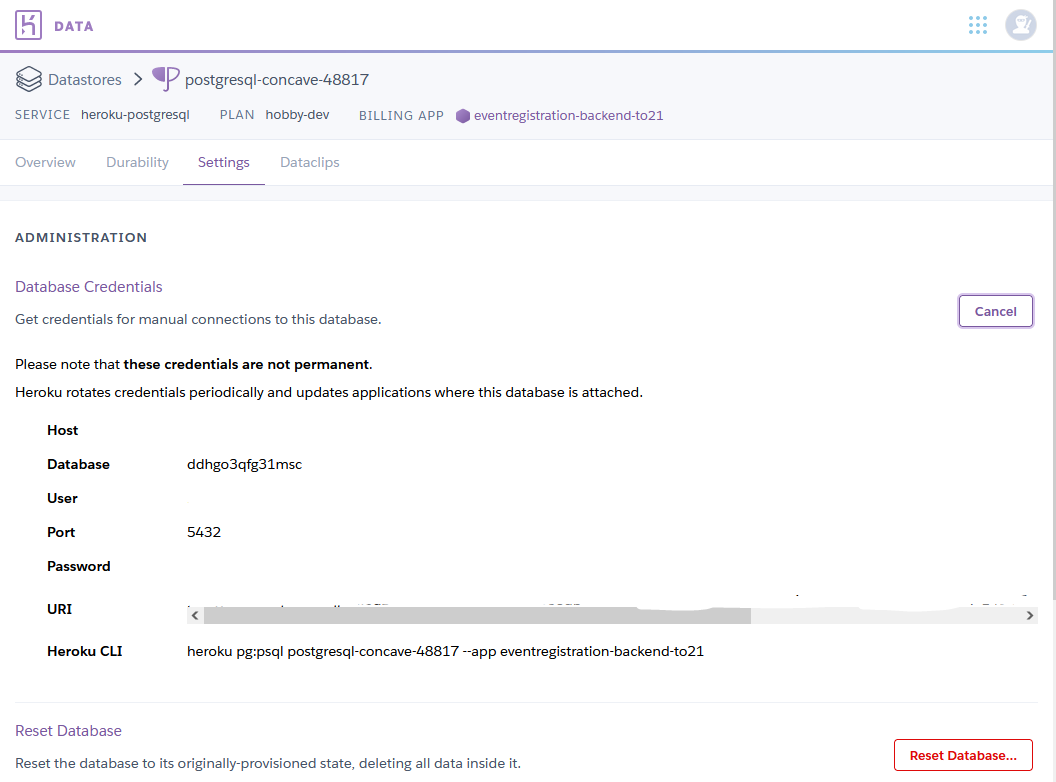Click the PostgreSQL elephant icon
This screenshot has height=782, width=1056.
[166, 78]
